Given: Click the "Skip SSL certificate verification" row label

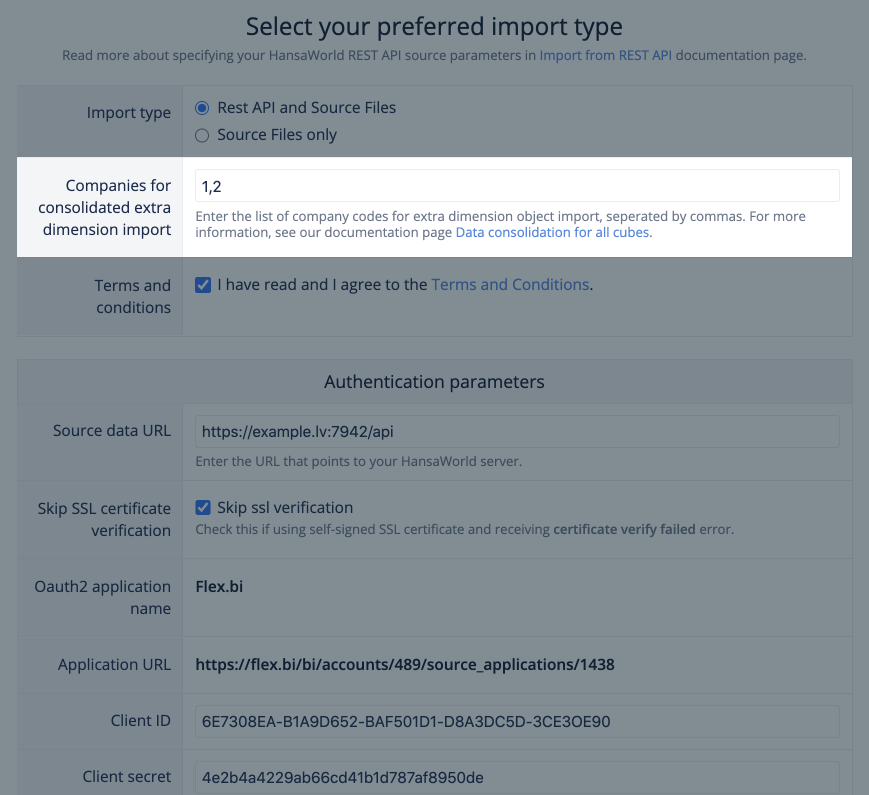Looking at the screenshot, I should coord(103,519).
